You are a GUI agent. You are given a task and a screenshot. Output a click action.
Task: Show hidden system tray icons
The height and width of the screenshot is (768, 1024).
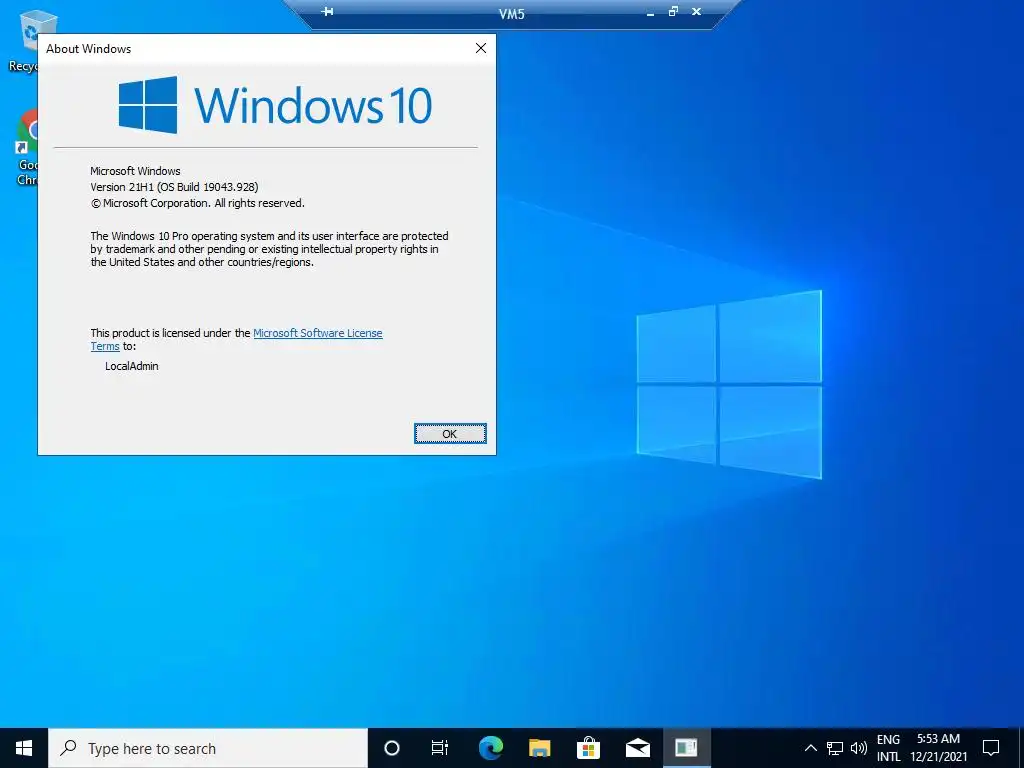[810, 748]
